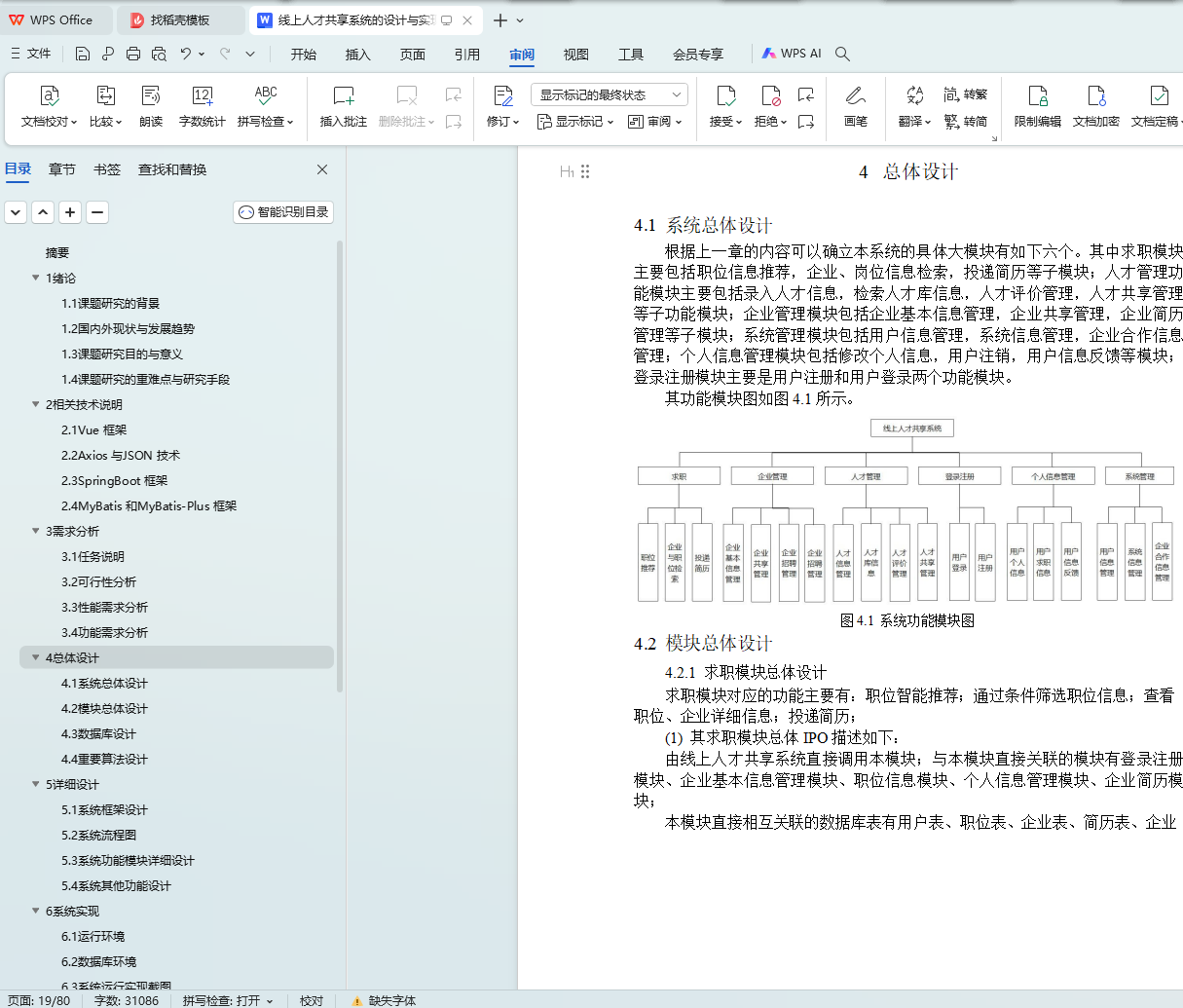Expand the outline level down-chevron button

coord(16,212)
